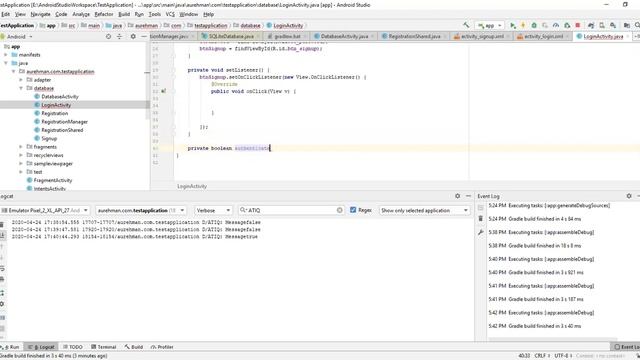The height and width of the screenshot is (360, 640).
Task: Open the Build menu
Action: point(124,14)
